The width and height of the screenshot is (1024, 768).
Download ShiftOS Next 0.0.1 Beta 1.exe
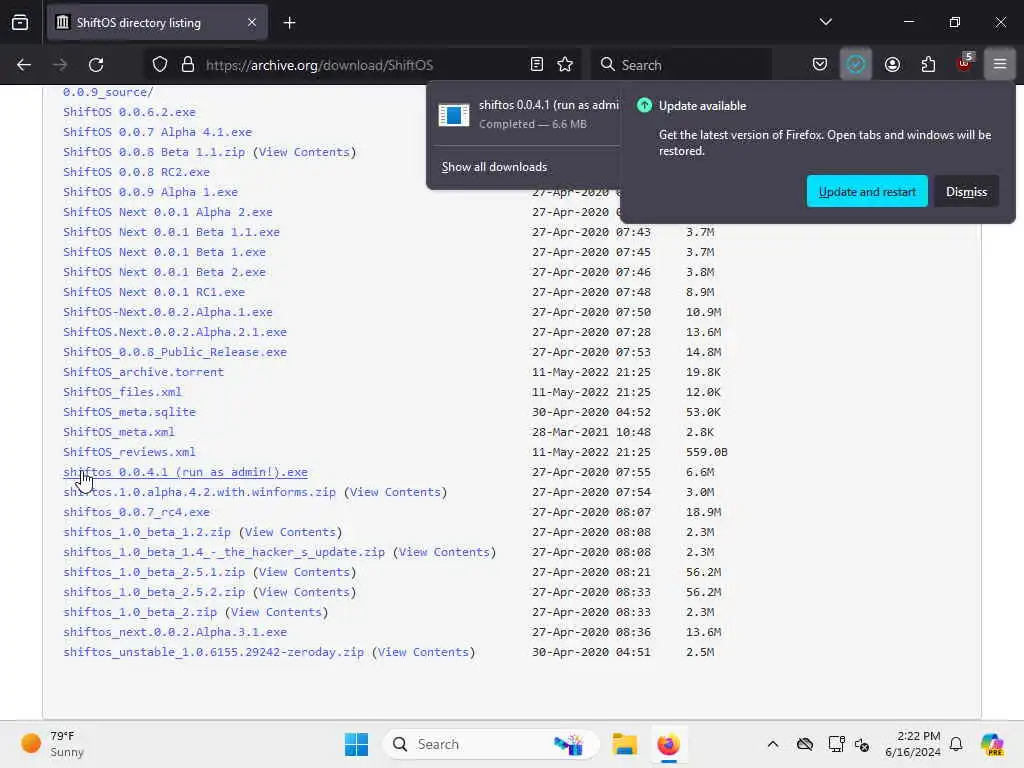[165, 252]
